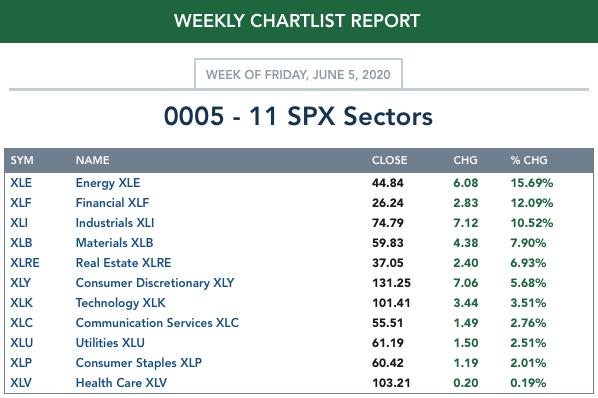Open the Energy XLE name link

click(x=108, y=183)
